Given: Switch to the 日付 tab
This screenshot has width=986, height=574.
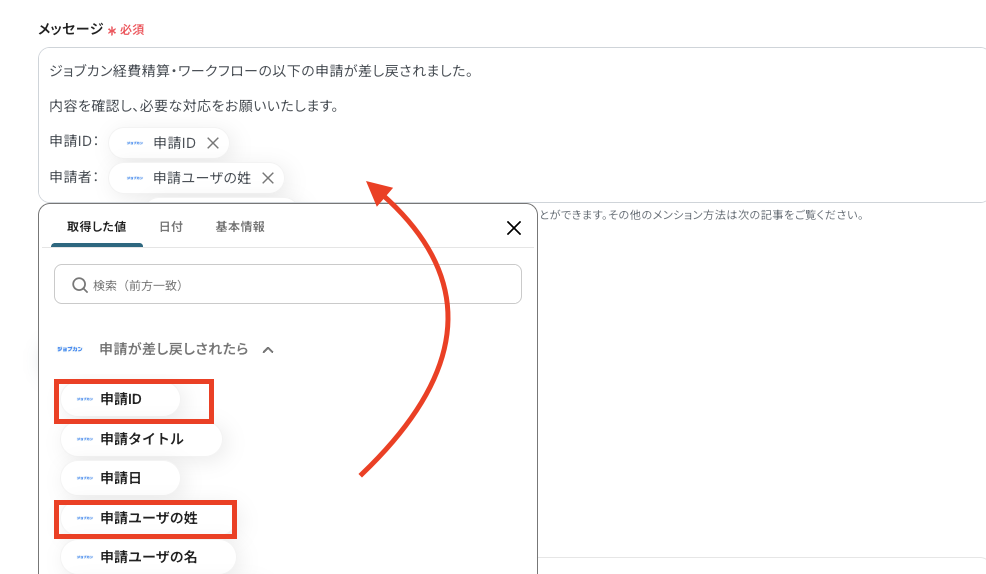Looking at the screenshot, I should point(171,227).
